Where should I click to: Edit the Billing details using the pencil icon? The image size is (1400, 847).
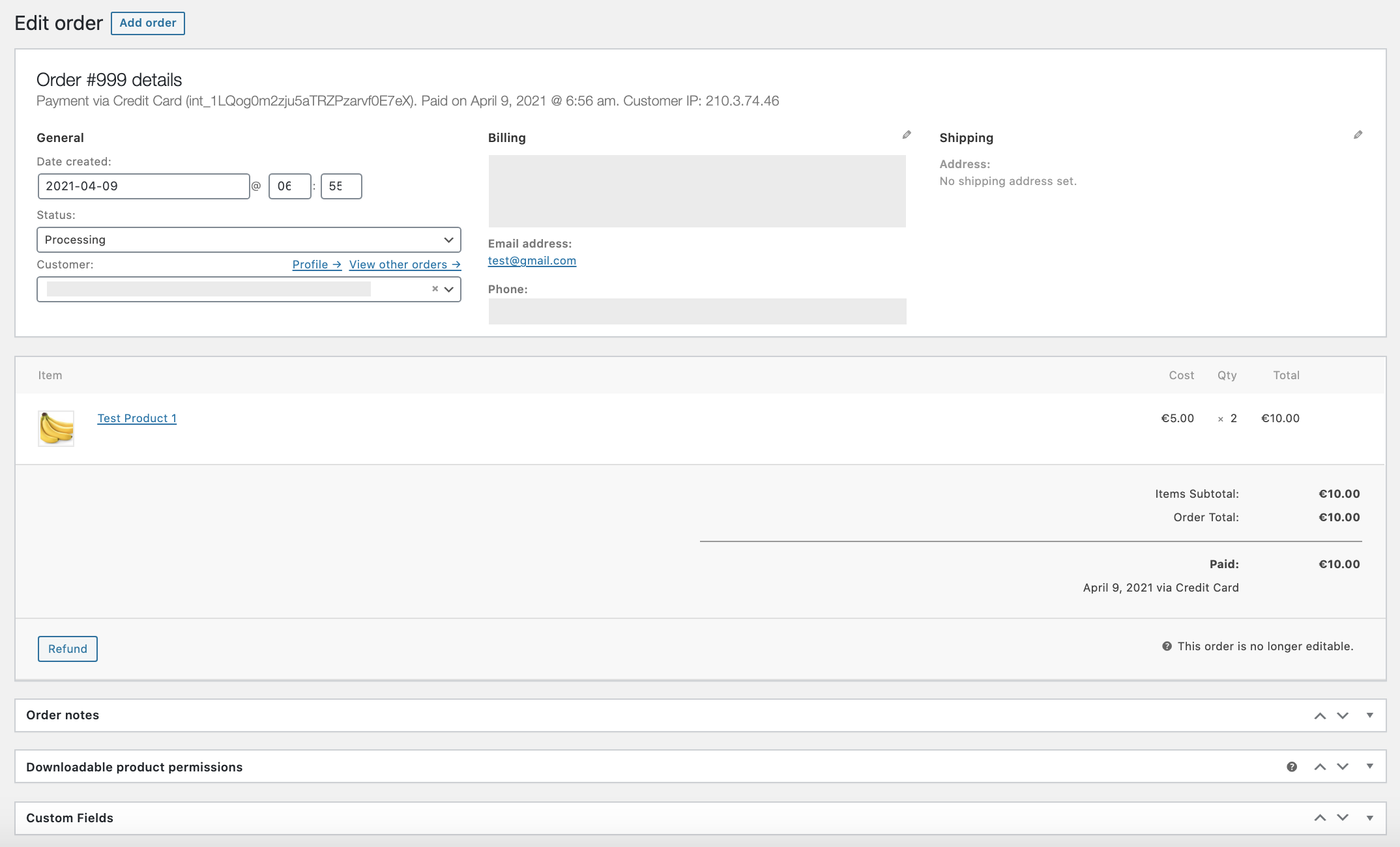point(906,136)
